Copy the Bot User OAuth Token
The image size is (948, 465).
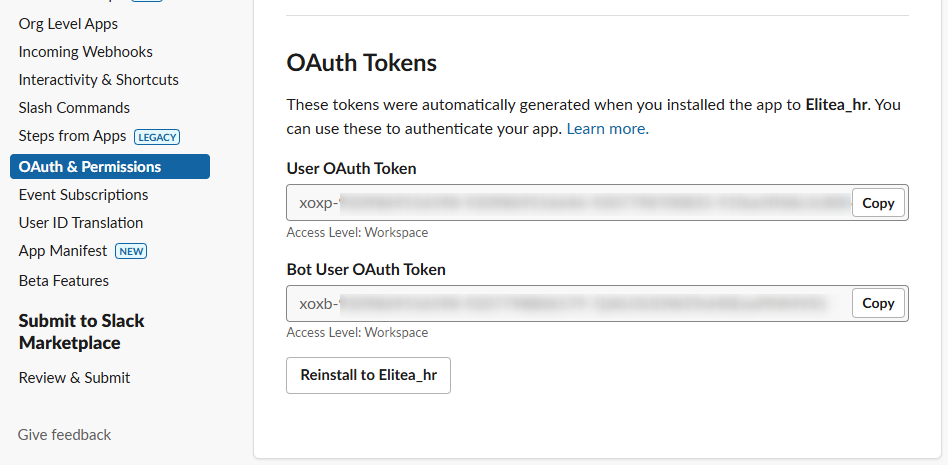[878, 303]
